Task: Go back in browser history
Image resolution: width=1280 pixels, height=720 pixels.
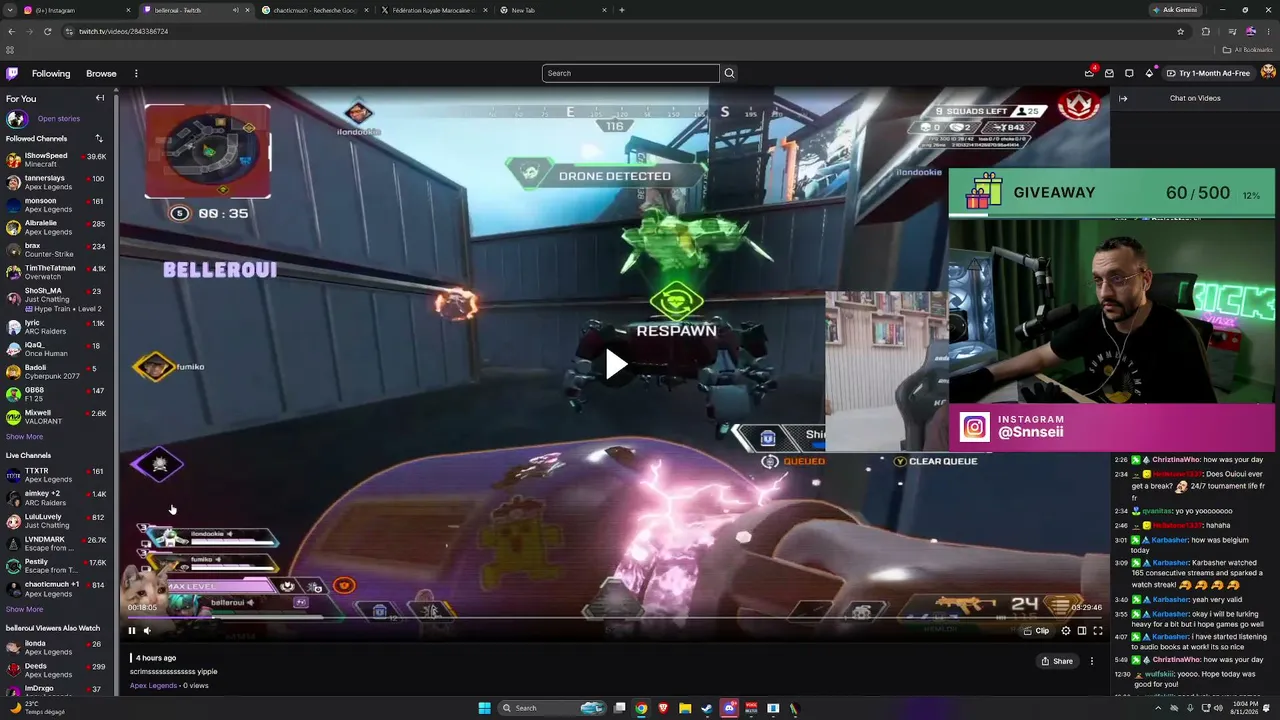Action: pyautogui.click(x=11, y=31)
